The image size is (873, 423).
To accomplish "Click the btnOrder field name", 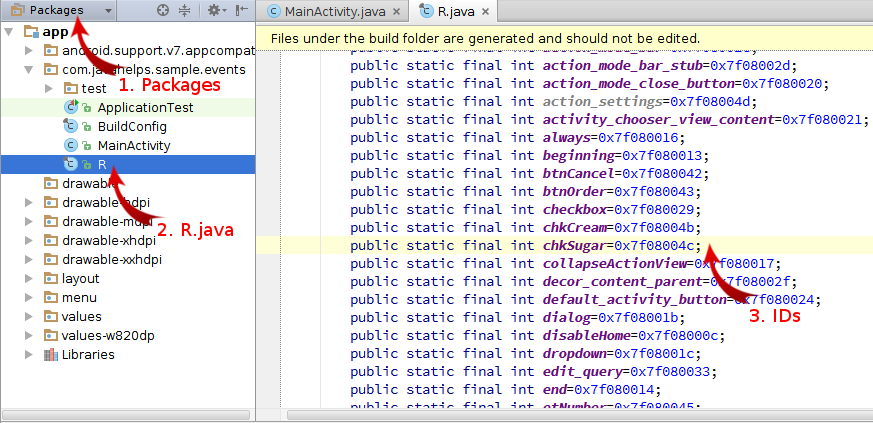I will point(574,191).
